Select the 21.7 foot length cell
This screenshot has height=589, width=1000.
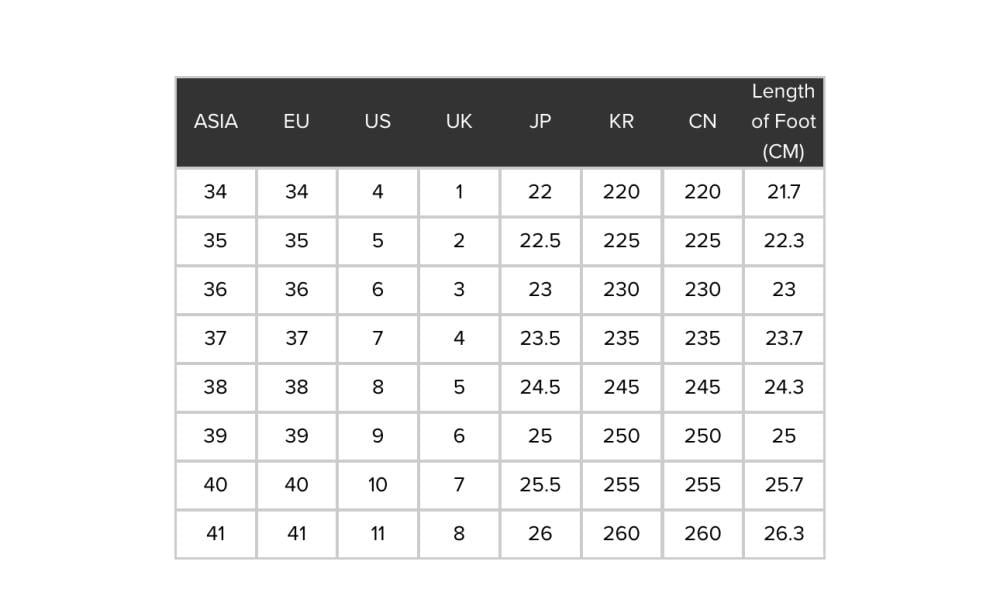coord(784,192)
